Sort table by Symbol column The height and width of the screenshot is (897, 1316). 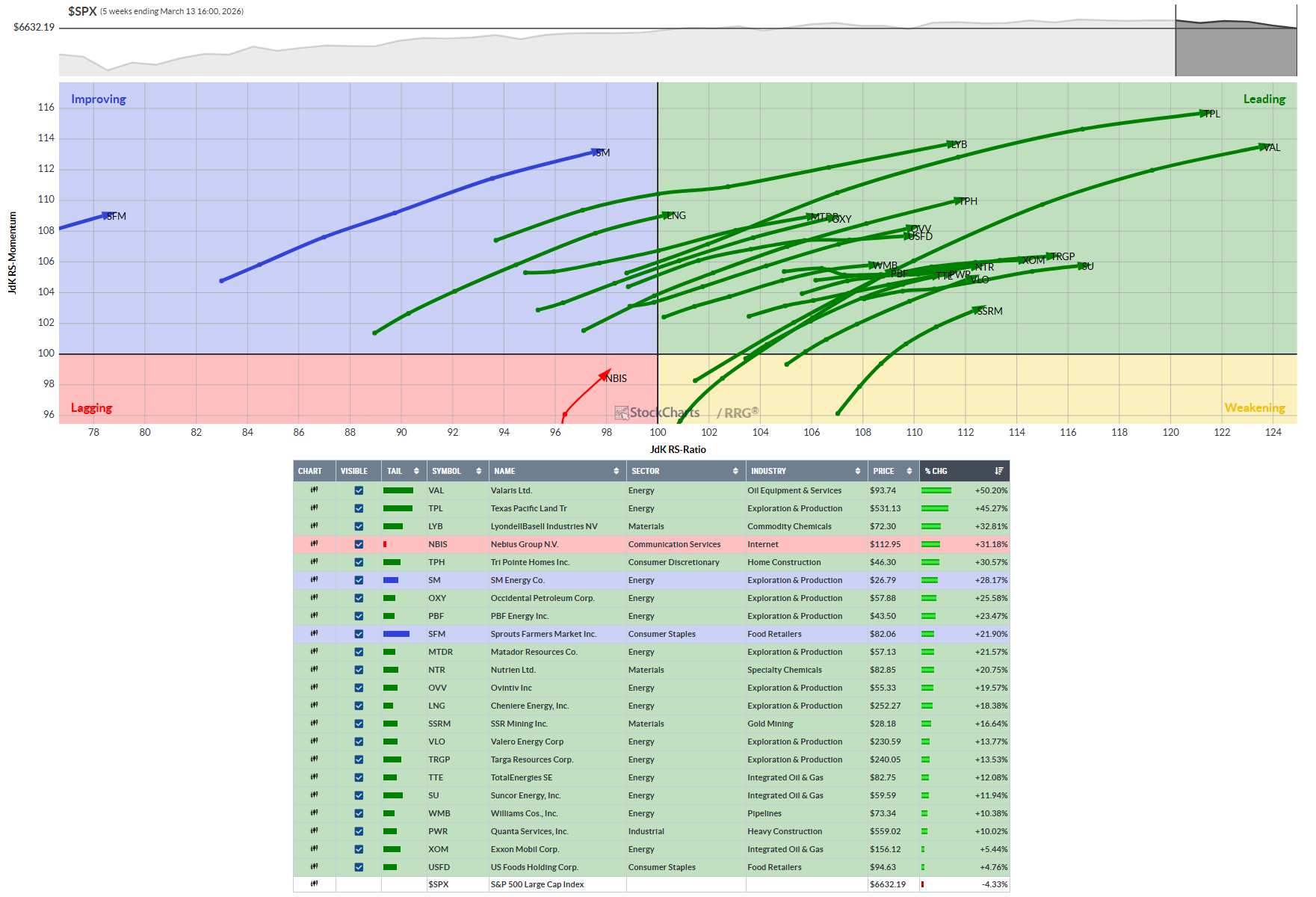point(457,471)
